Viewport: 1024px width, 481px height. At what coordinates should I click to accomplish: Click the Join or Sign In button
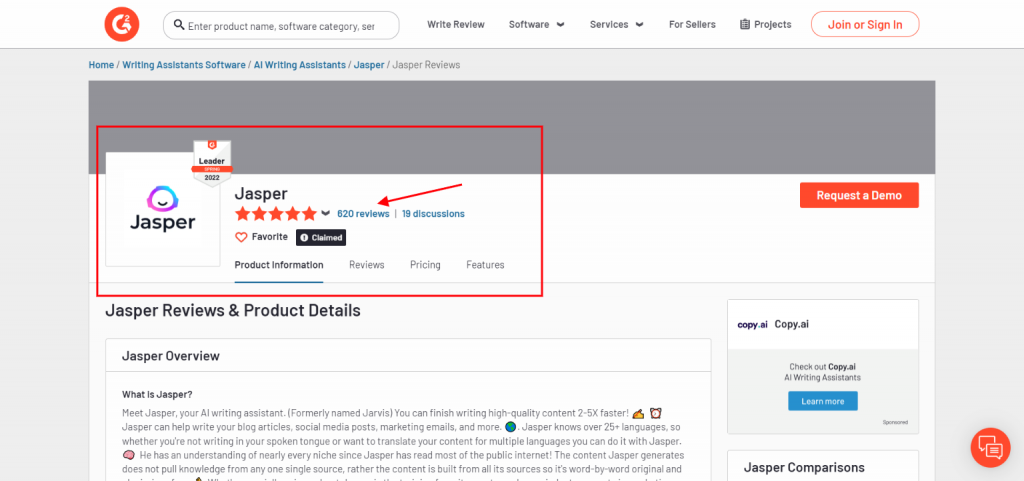(x=865, y=24)
